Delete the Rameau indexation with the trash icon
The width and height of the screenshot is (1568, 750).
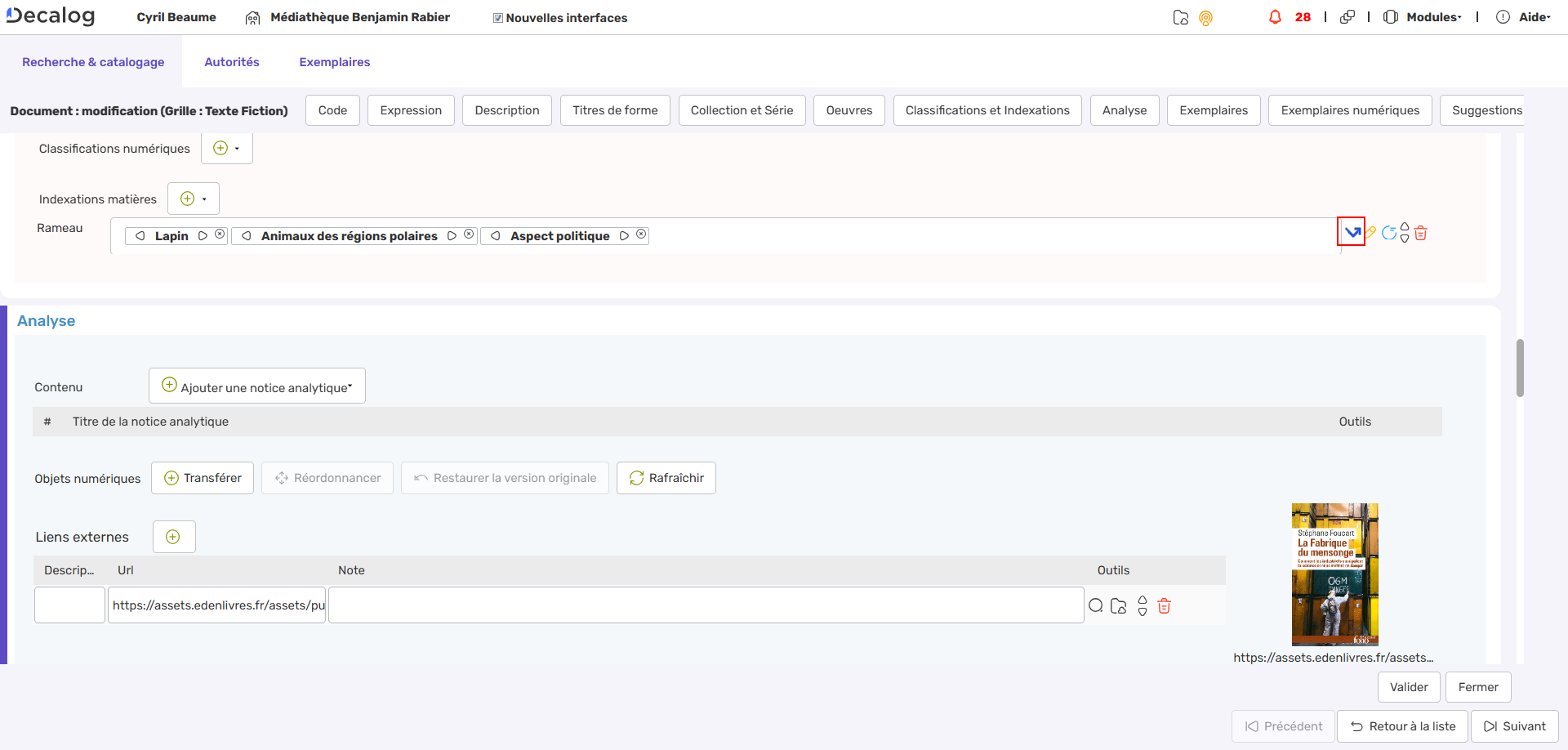click(1421, 233)
